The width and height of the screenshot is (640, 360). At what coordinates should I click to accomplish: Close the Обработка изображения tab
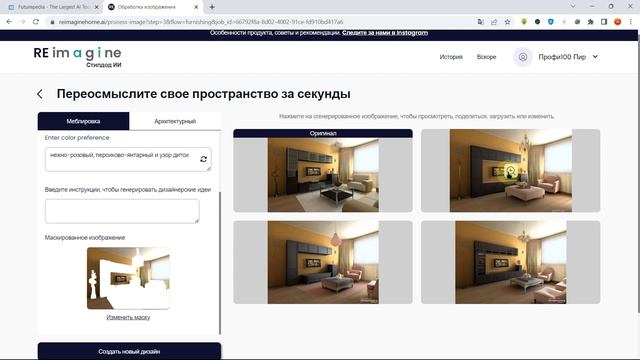point(196,7)
